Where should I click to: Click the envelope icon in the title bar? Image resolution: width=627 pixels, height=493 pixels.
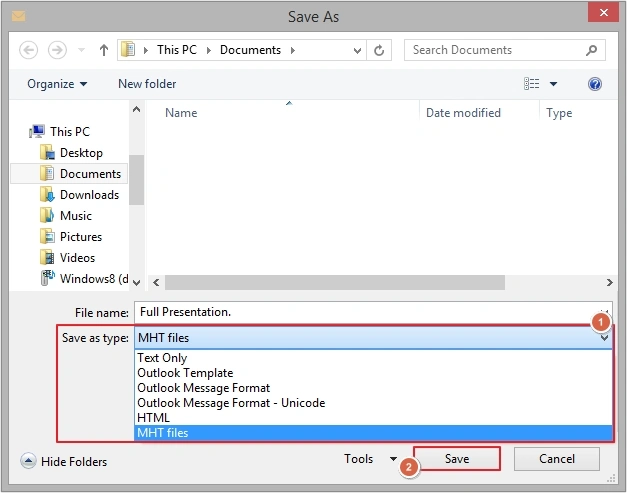click(x=18, y=16)
